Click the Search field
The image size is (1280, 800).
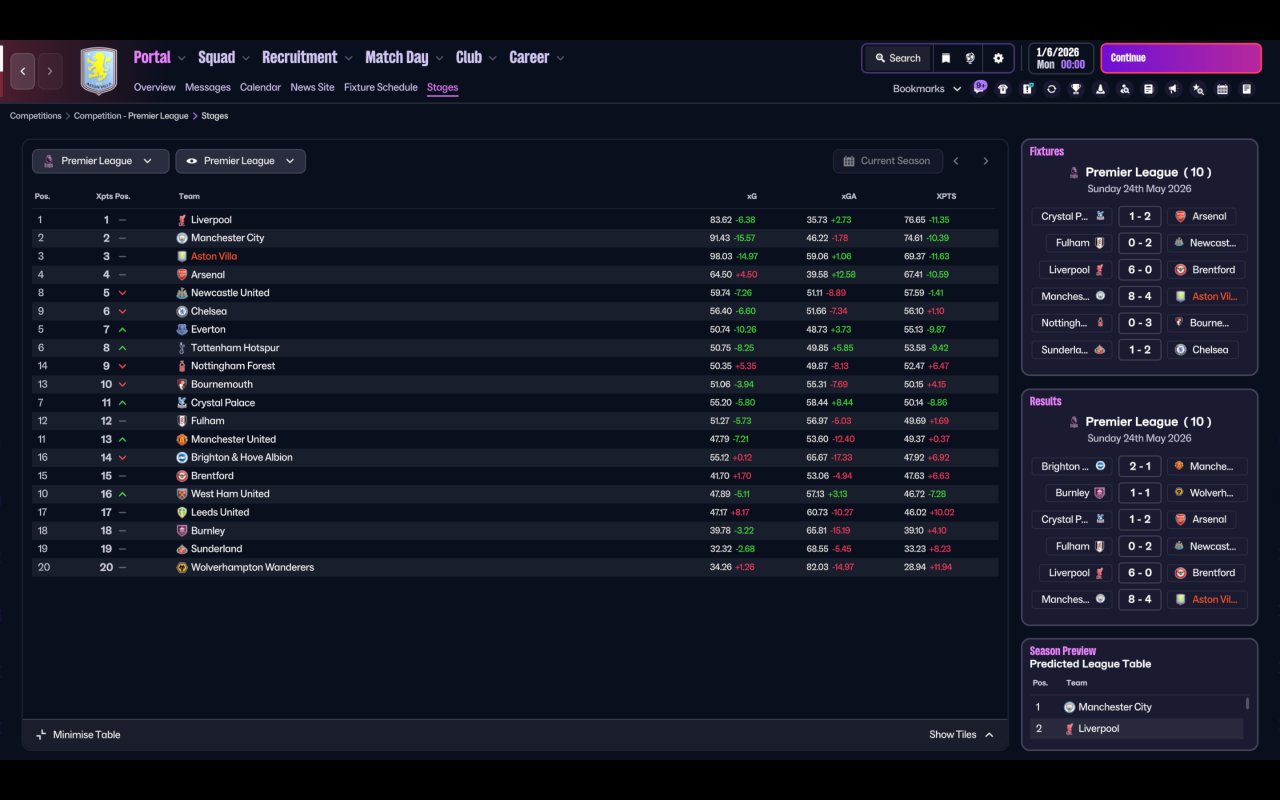[897, 58]
